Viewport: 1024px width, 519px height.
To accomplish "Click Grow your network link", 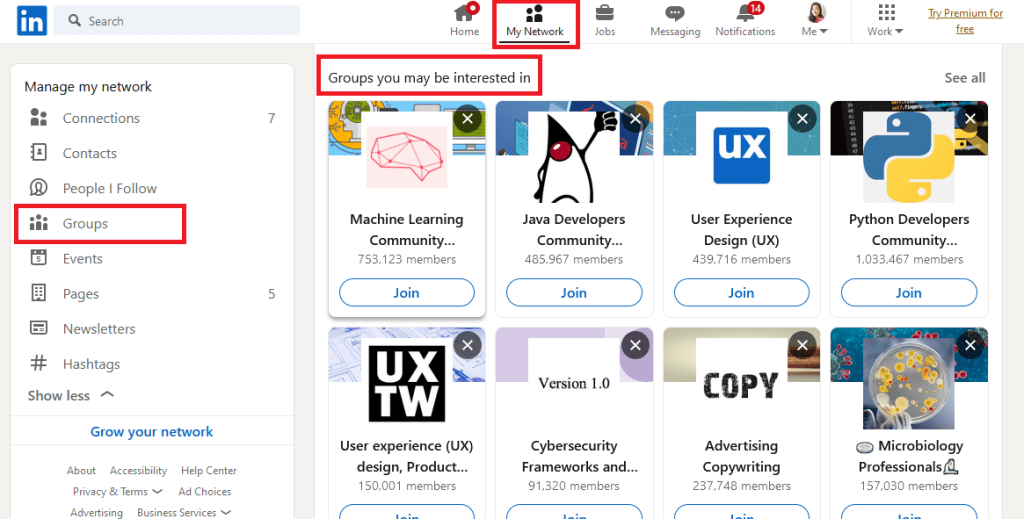I will pyautogui.click(x=152, y=432).
